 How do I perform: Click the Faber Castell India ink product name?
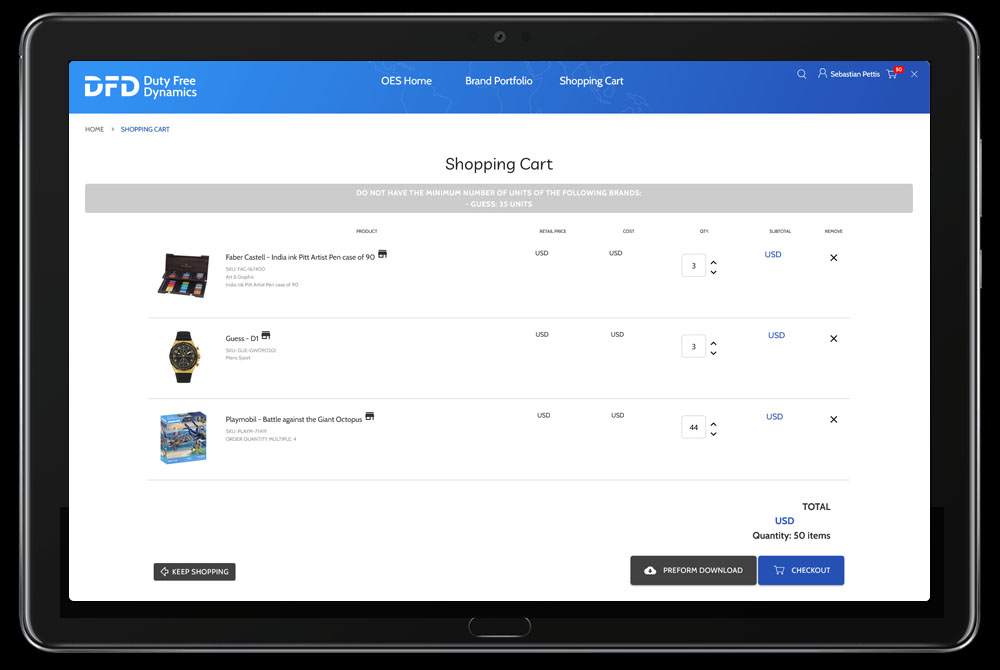pos(300,257)
